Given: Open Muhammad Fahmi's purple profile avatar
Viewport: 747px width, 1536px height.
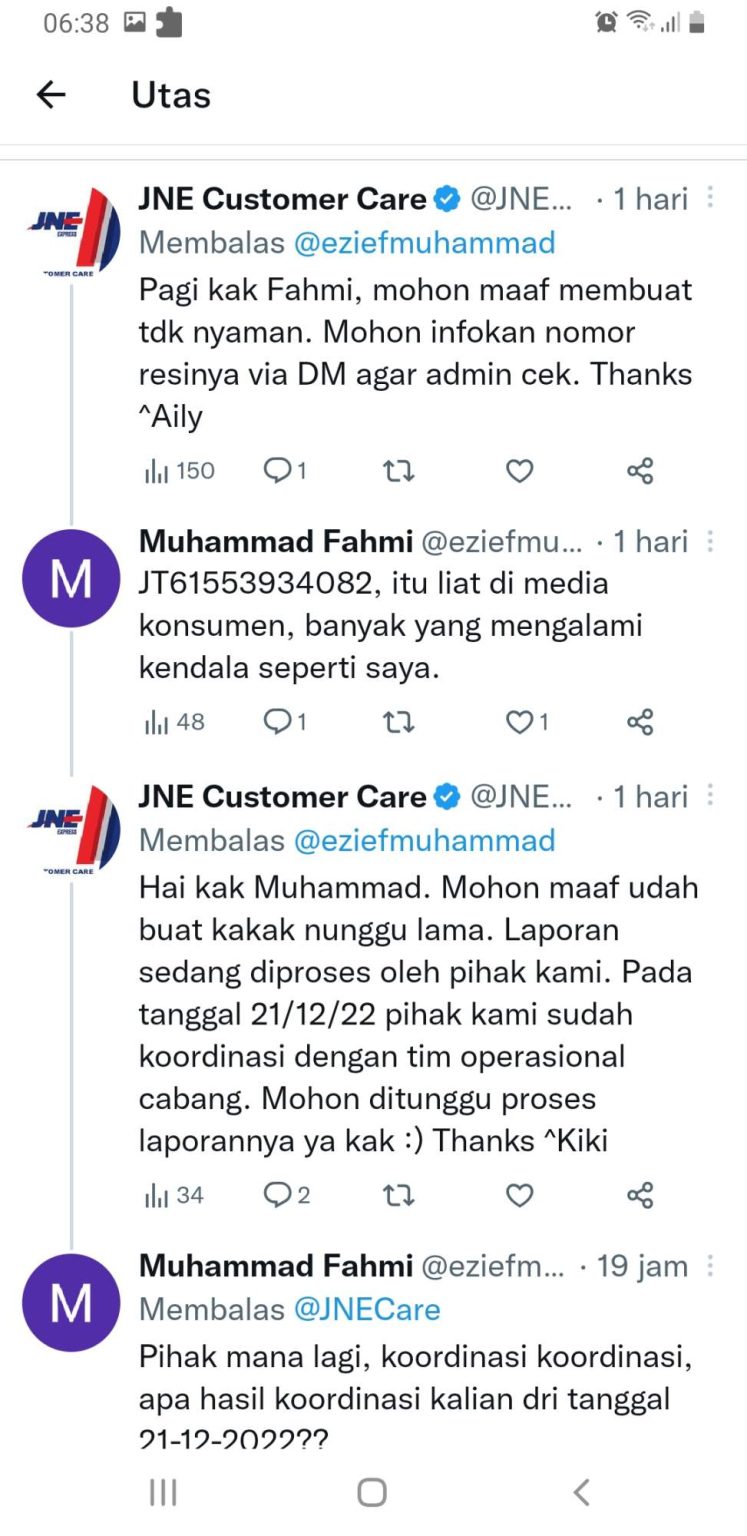Looking at the screenshot, I should coord(70,579).
